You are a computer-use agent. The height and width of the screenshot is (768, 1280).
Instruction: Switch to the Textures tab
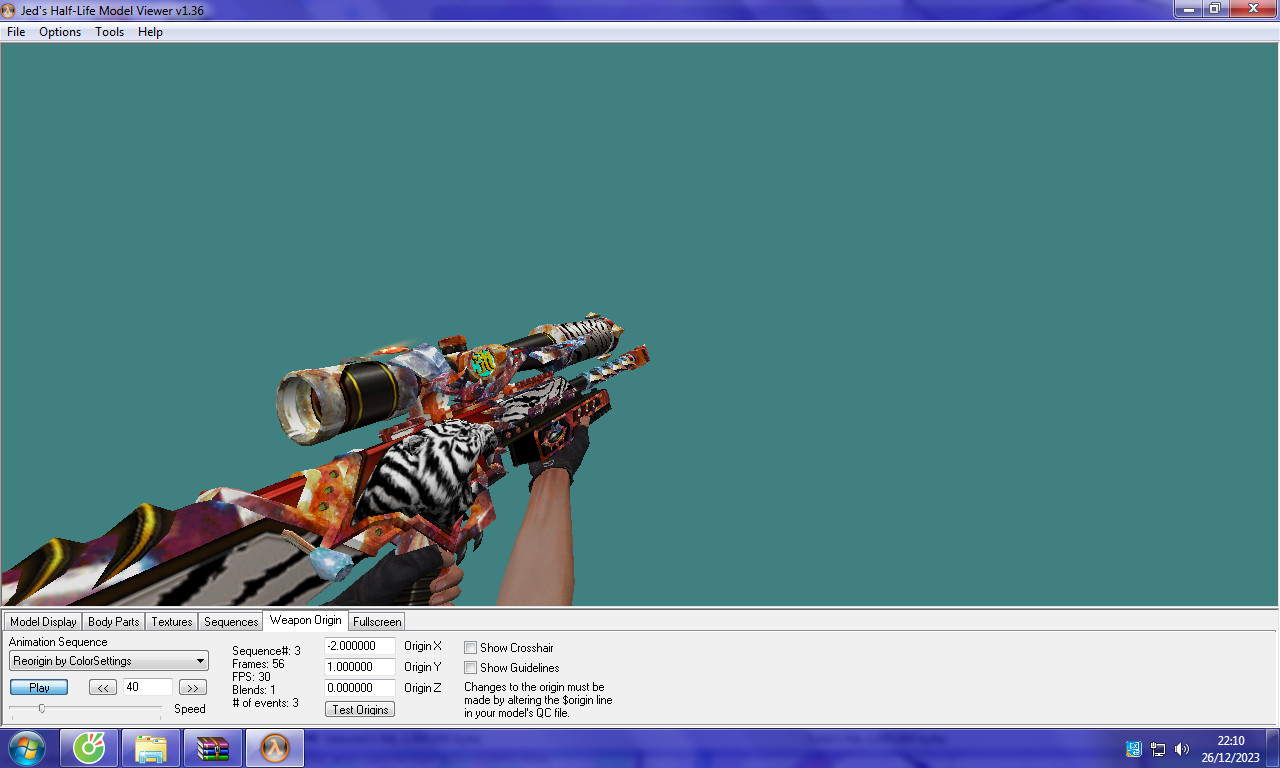tap(171, 621)
